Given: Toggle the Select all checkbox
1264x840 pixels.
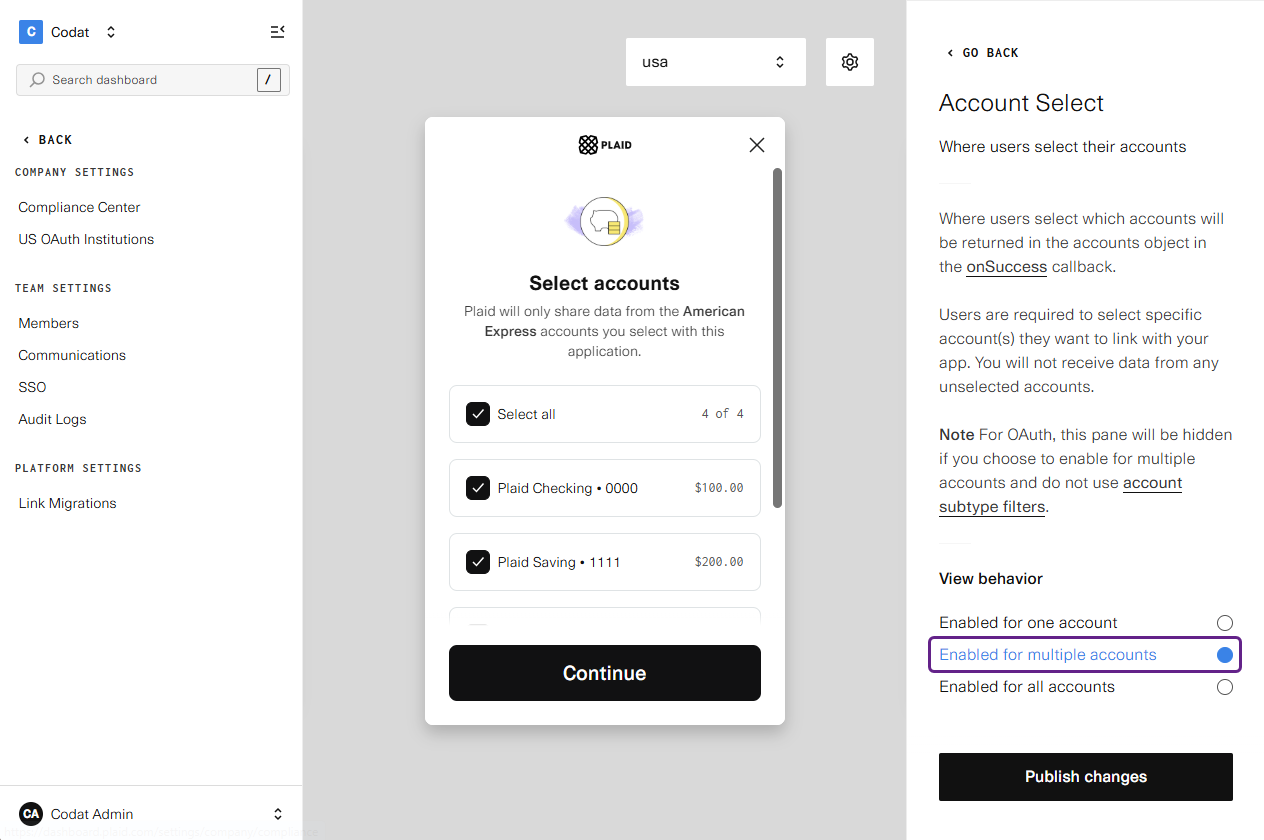Looking at the screenshot, I should click(x=478, y=413).
